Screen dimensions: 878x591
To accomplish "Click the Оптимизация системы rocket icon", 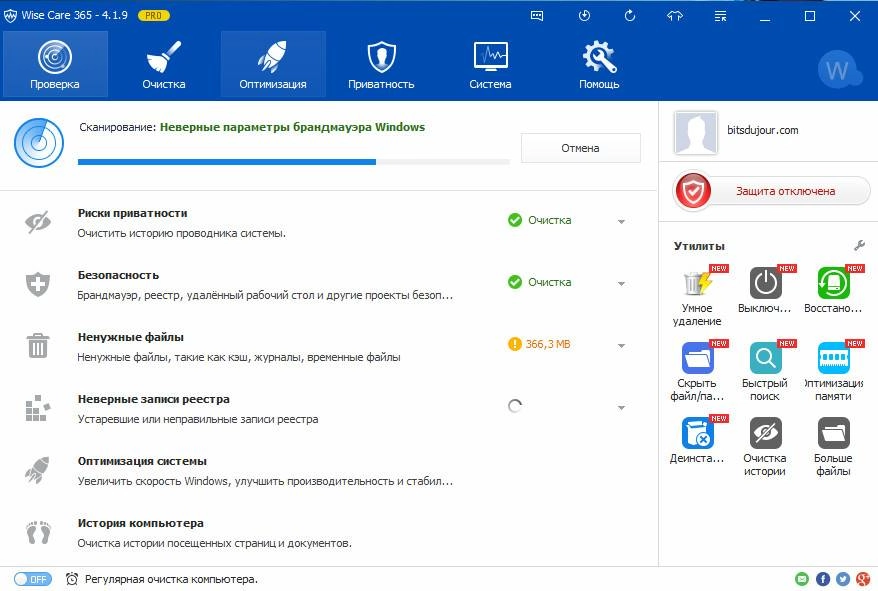I will pos(38,469).
